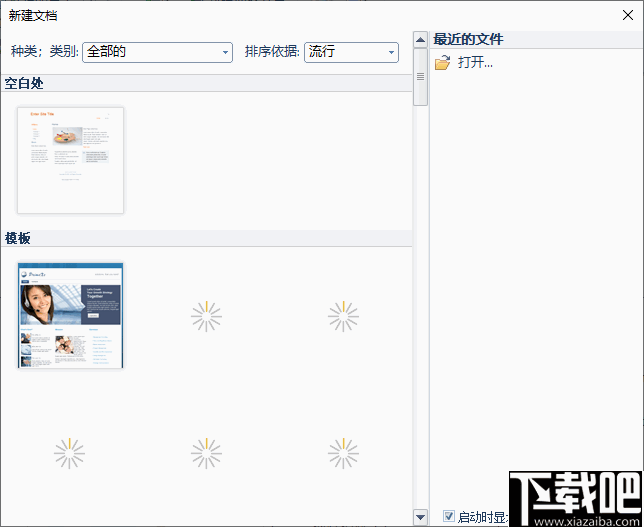
Task: Toggle the 启动时显示 checkbox
Action: pyautogui.click(x=448, y=515)
